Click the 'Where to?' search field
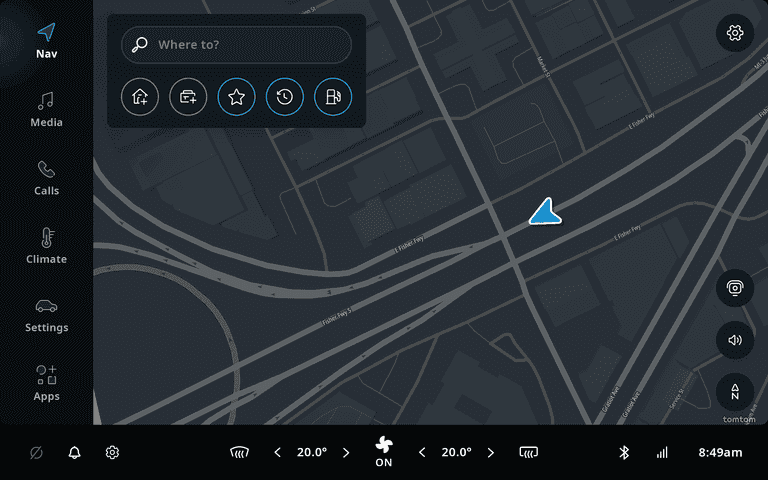Screen dimensions: 768x480 click(x=236, y=45)
